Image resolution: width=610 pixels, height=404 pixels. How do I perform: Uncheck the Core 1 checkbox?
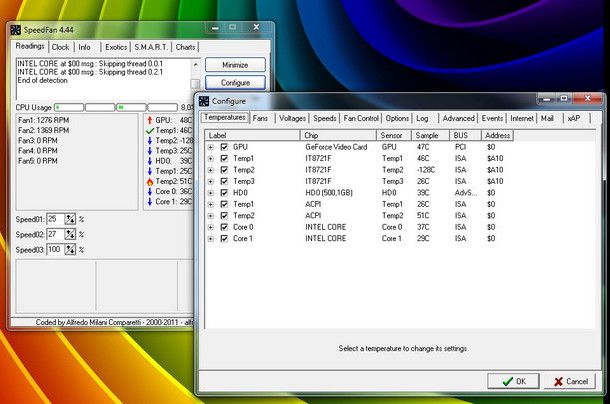pos(224,239)
